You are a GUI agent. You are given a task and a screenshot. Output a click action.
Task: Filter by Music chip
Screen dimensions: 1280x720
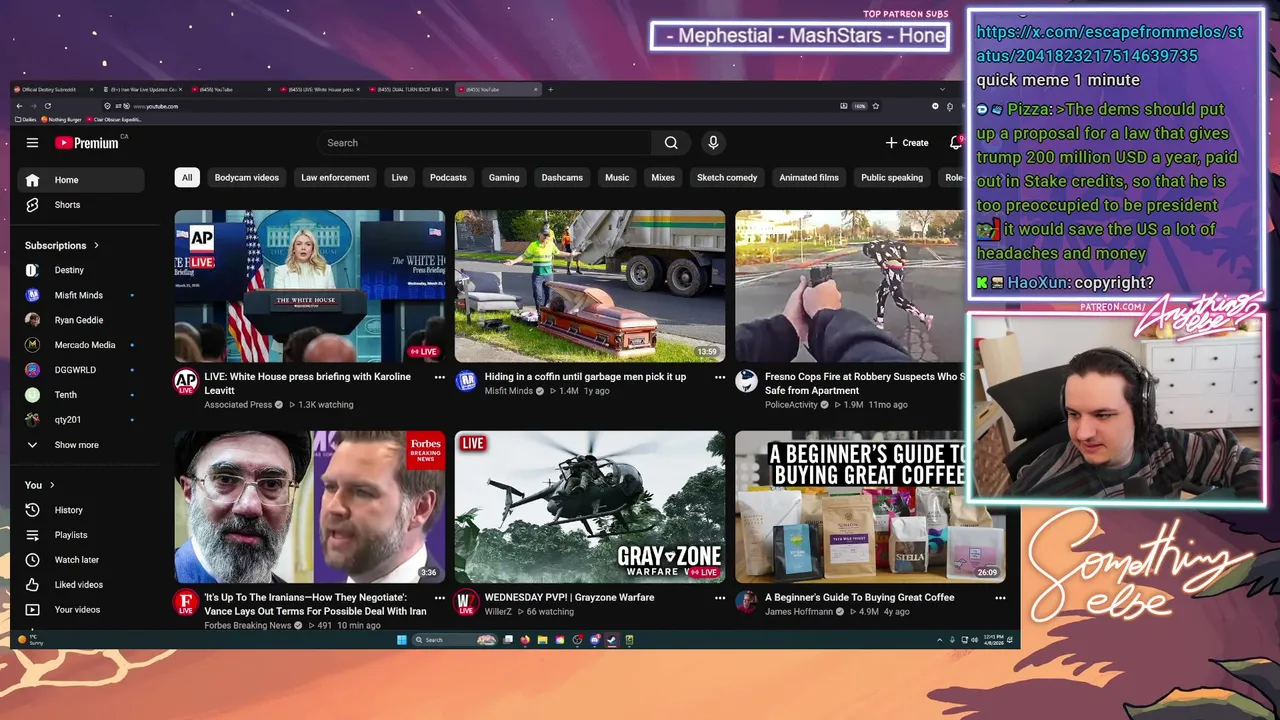tap(617, 178)
